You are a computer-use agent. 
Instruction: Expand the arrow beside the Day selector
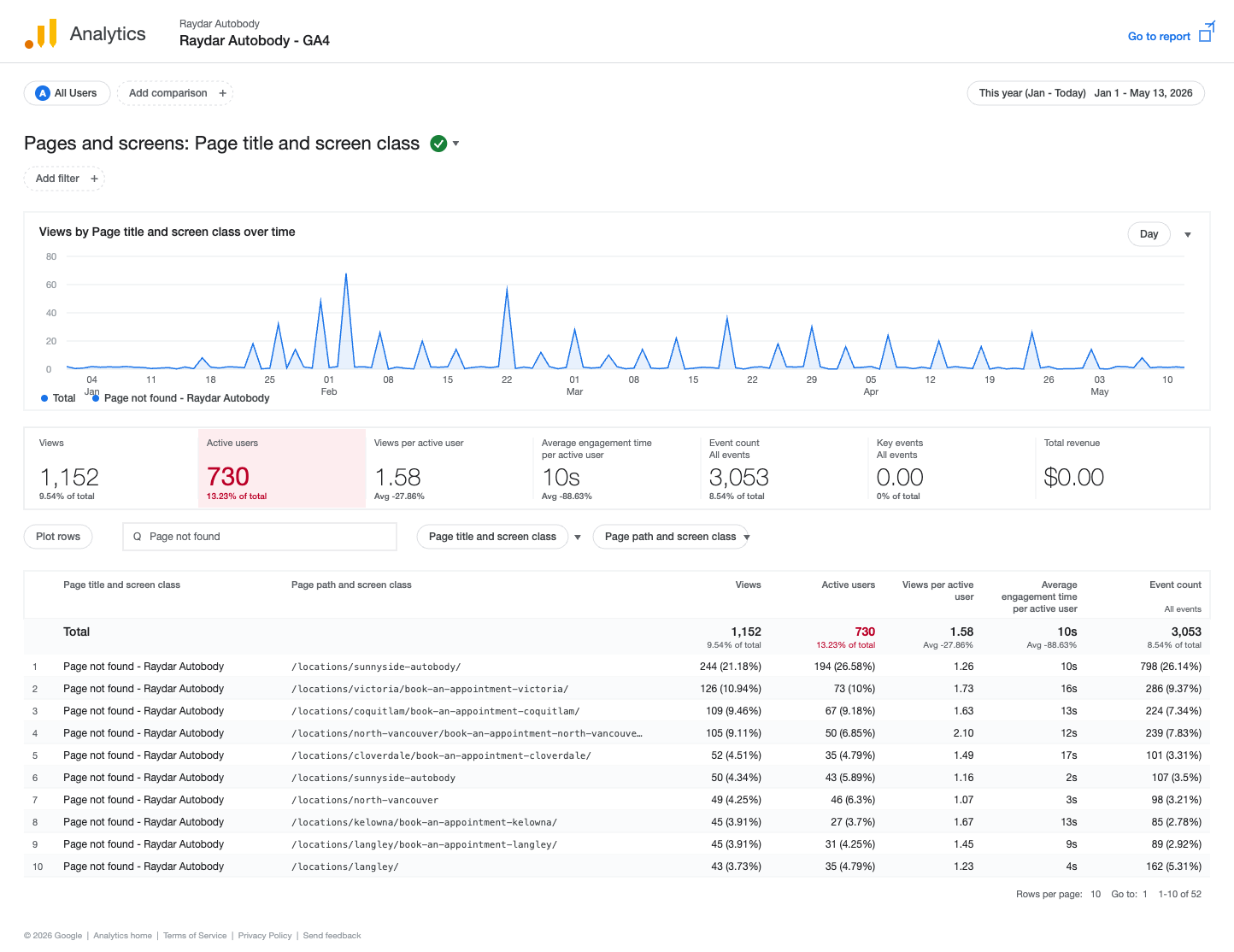coord(1188,235)
